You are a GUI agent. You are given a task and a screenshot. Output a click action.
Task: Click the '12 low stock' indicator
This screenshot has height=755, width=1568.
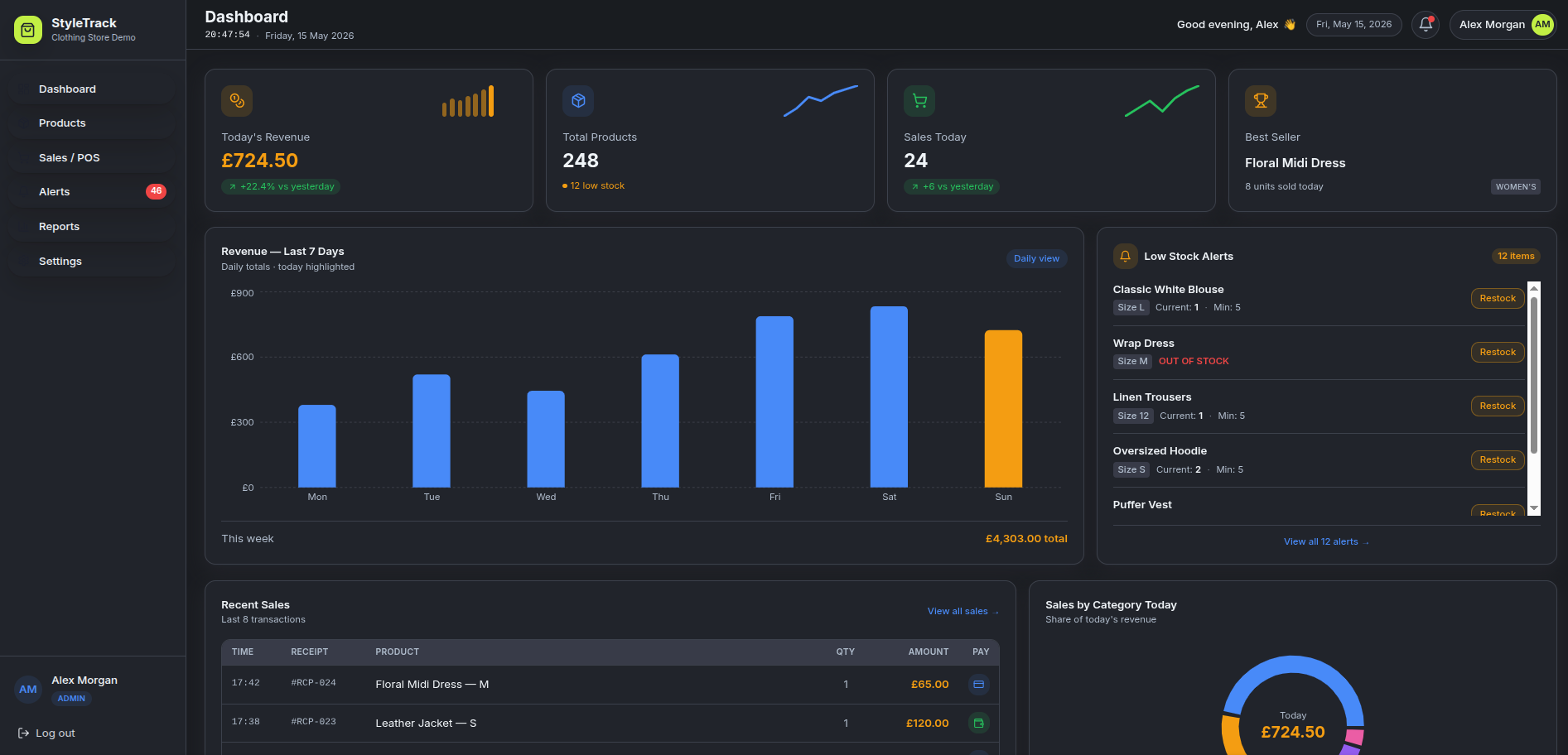(x=593, y=186)
